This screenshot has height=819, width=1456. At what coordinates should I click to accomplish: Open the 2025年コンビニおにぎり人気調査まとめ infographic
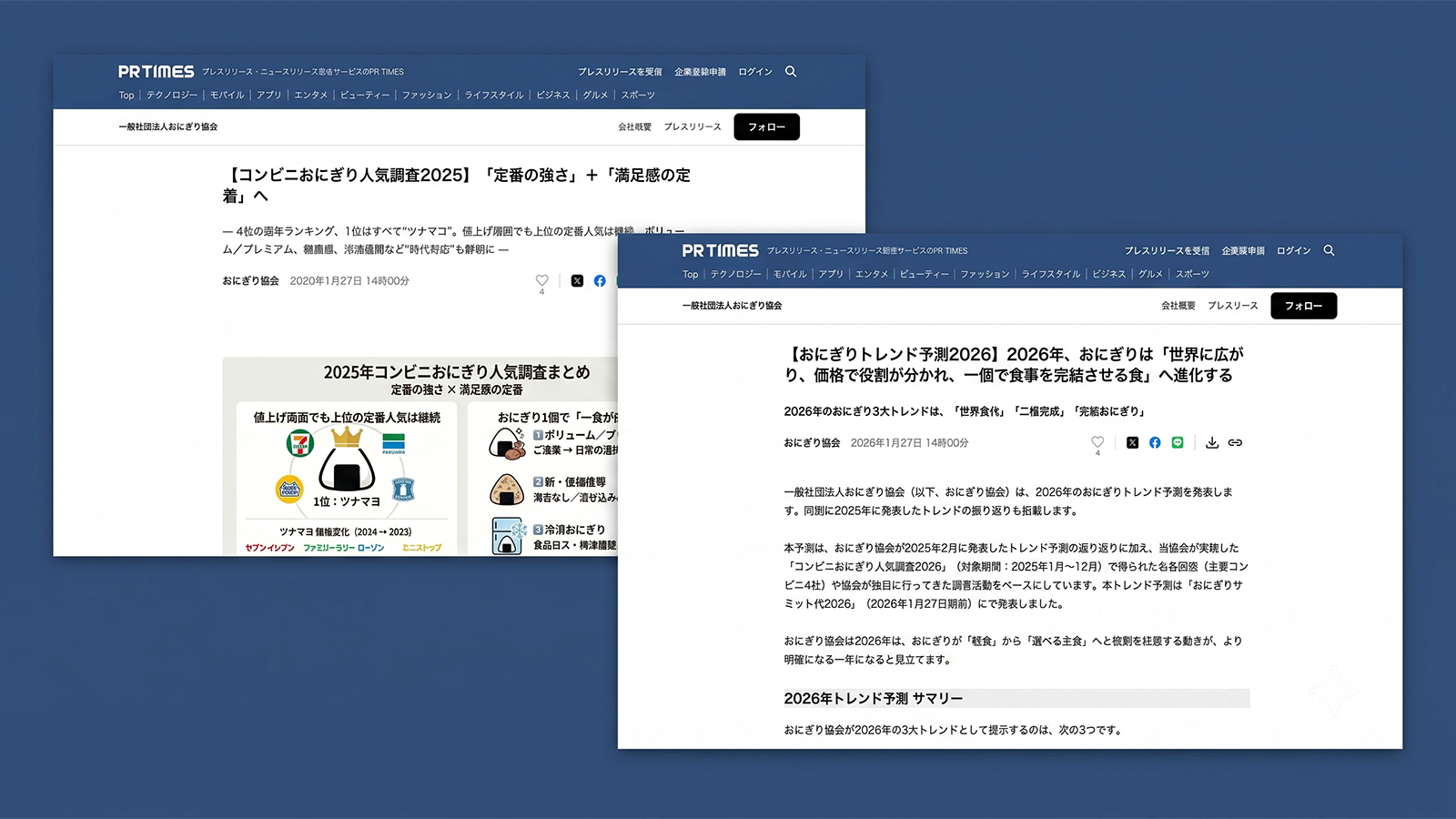pos(420,456)
